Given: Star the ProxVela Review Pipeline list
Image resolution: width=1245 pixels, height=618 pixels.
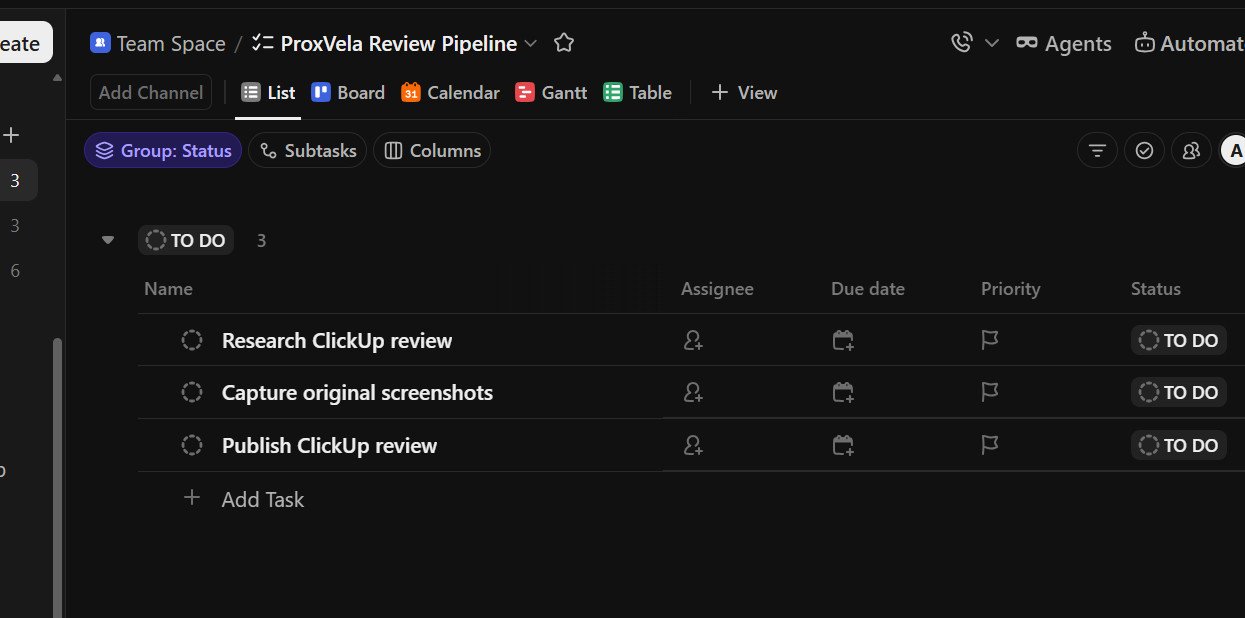Looking at the screenshot, I should pos(564,43).
